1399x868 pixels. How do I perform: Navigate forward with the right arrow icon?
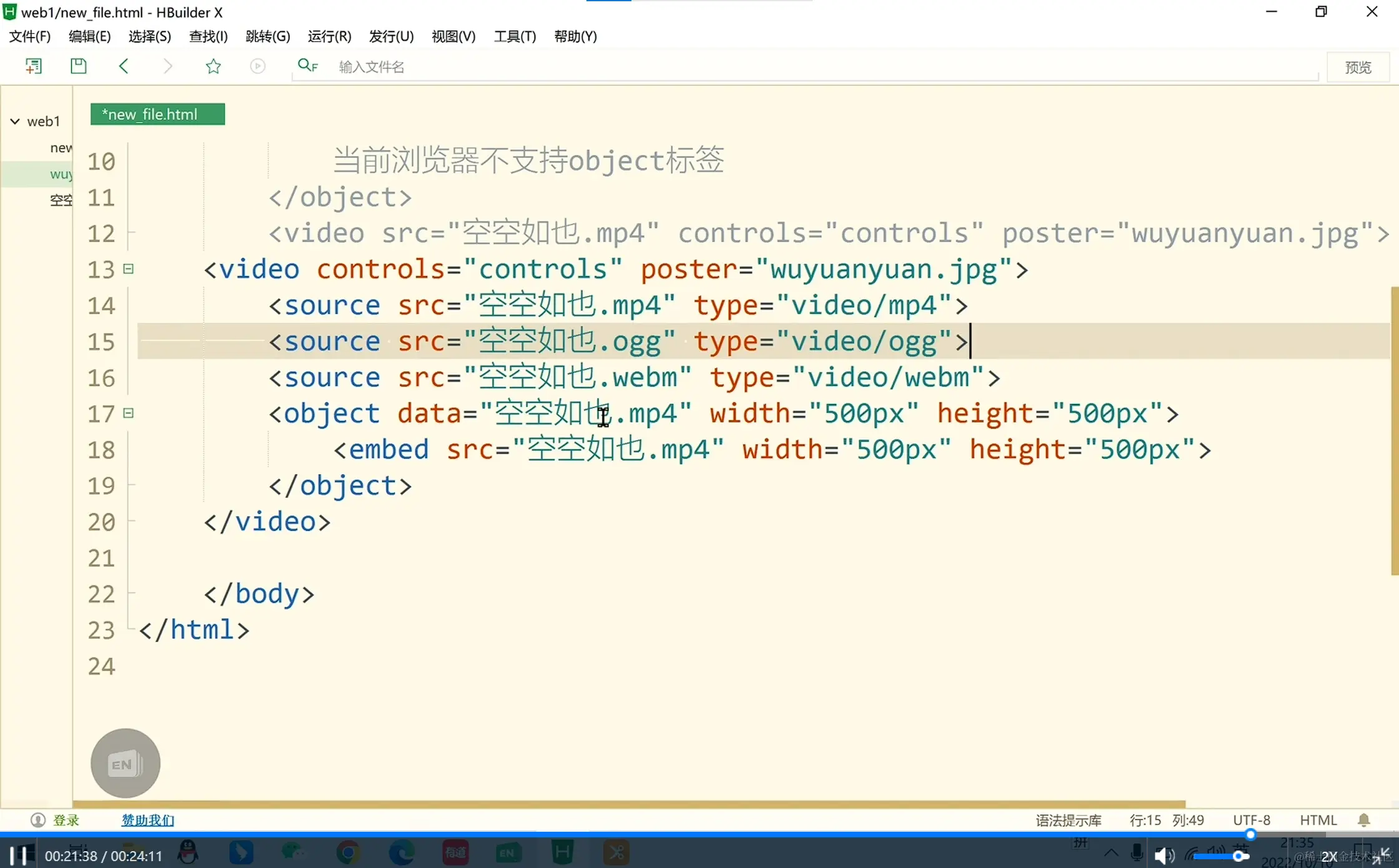[x=167, y=66]
